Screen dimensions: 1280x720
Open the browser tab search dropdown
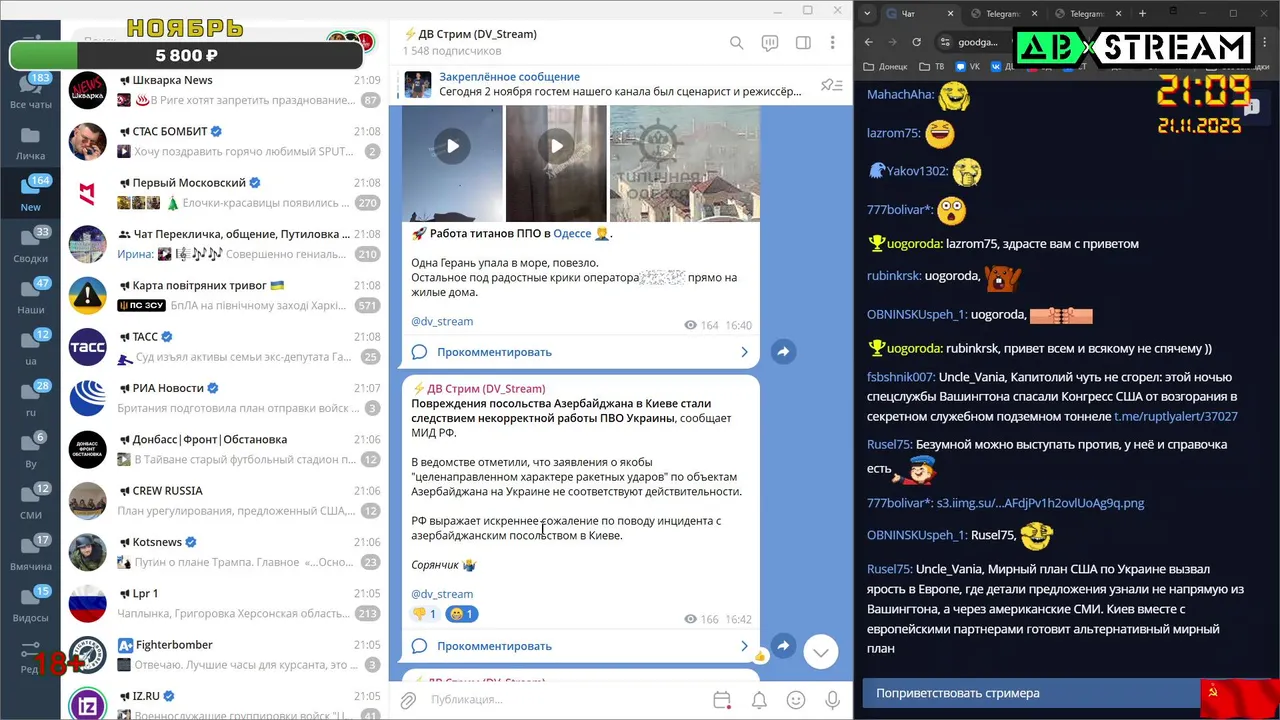(x=866, y=13)
